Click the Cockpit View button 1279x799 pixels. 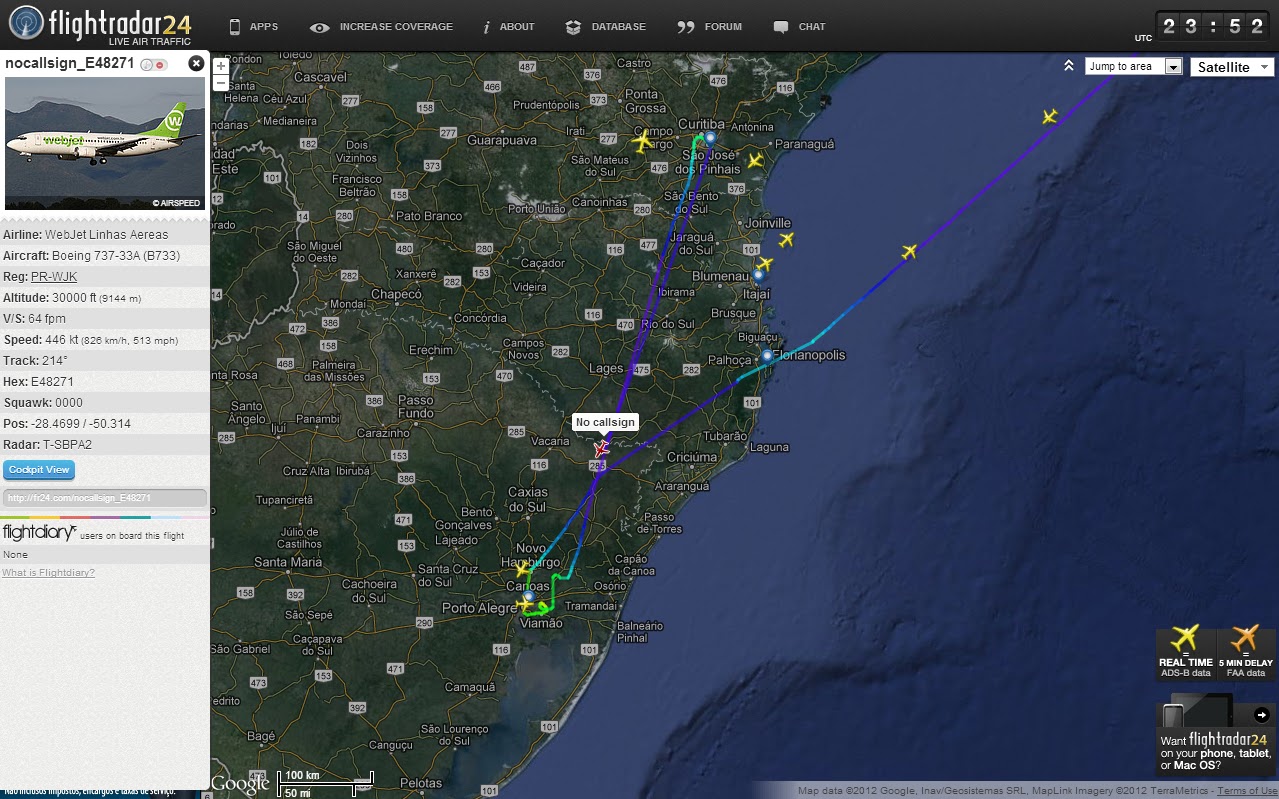pyautogui.click(x=39, y=470)
